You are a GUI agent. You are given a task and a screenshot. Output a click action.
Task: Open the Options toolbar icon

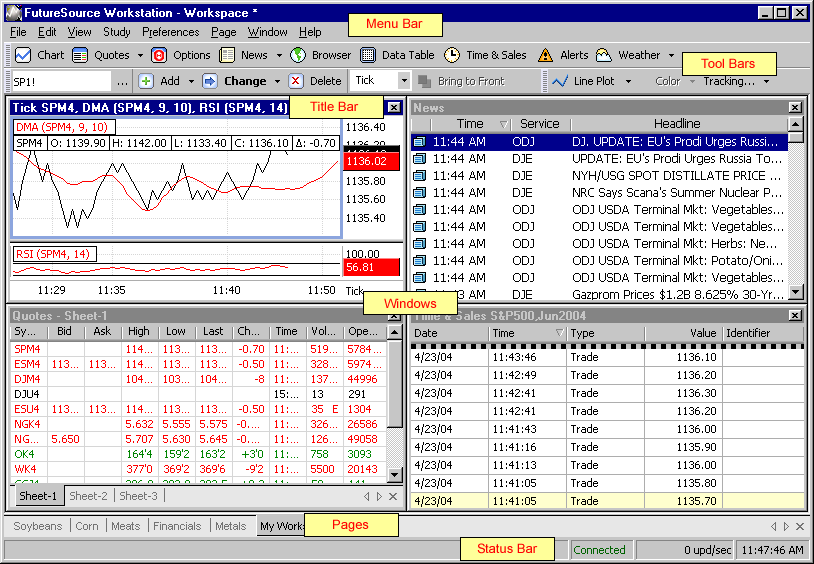tap(159, 55)
